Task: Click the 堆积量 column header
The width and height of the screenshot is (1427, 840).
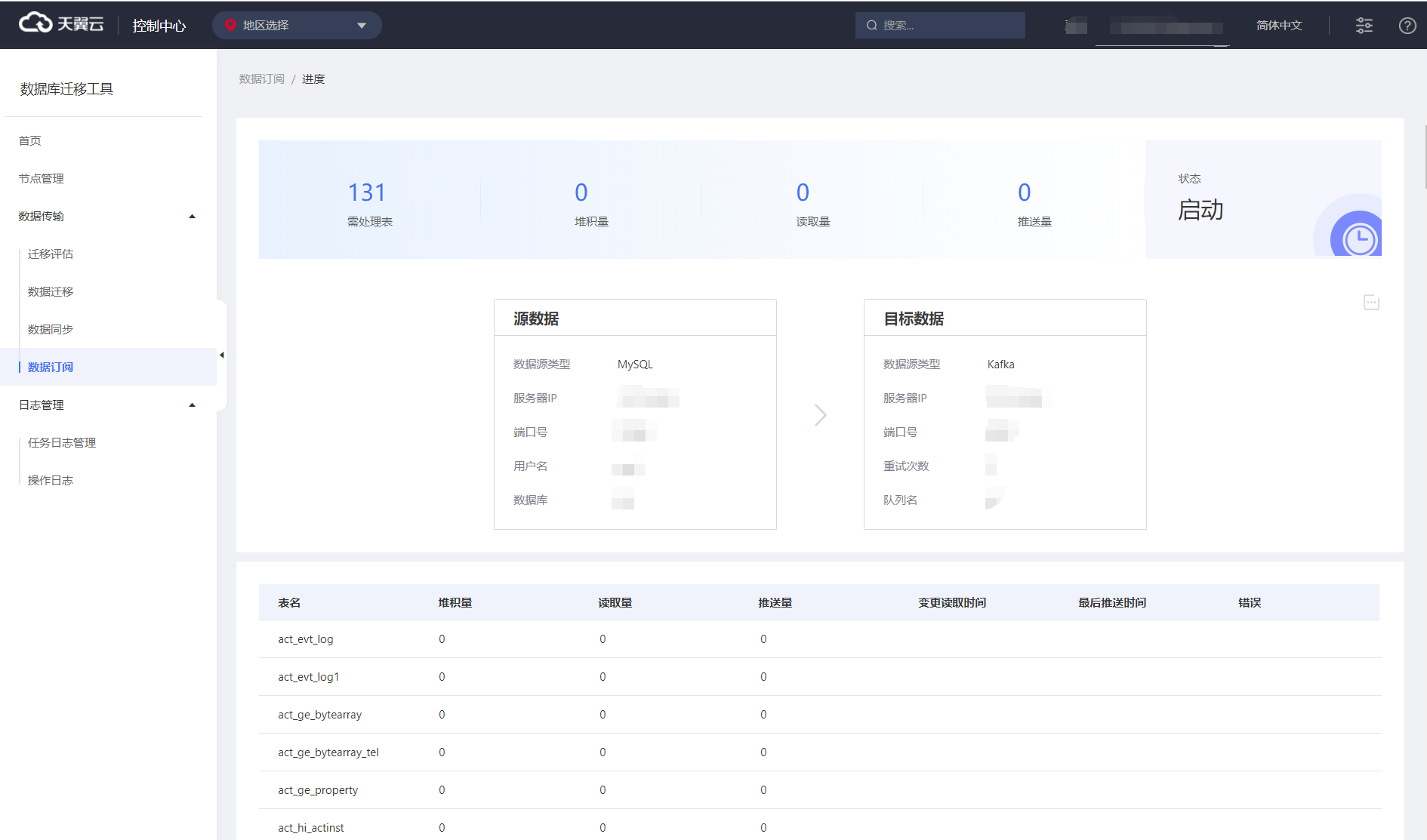Action: click(455, 602)
